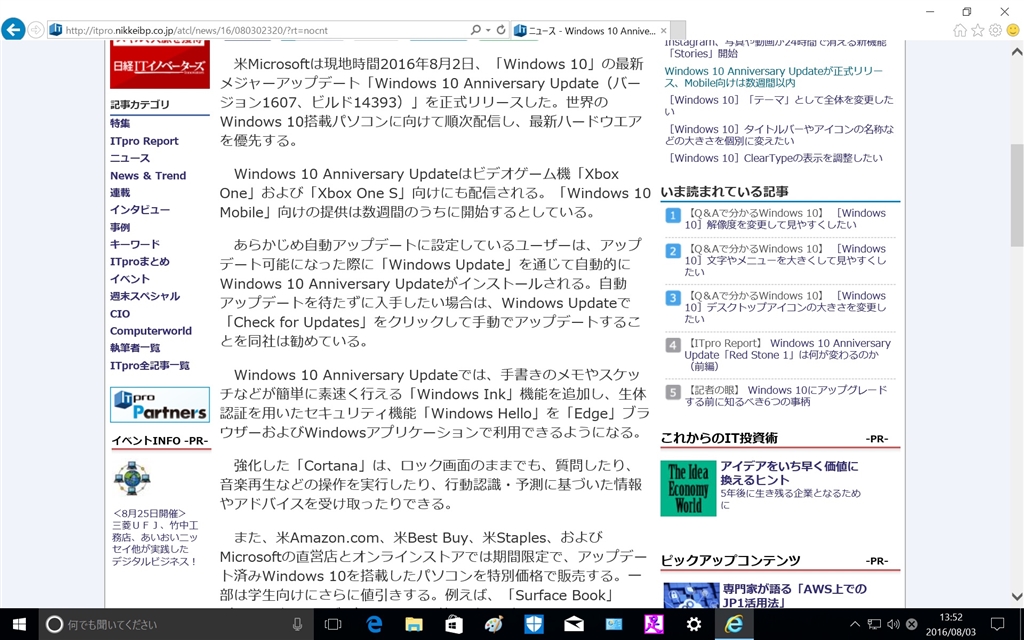The image size is (1024, 640).
Task: Open the 専門家が語る「AWS上でのJP1活用法」 link
Action: [795, 596]
